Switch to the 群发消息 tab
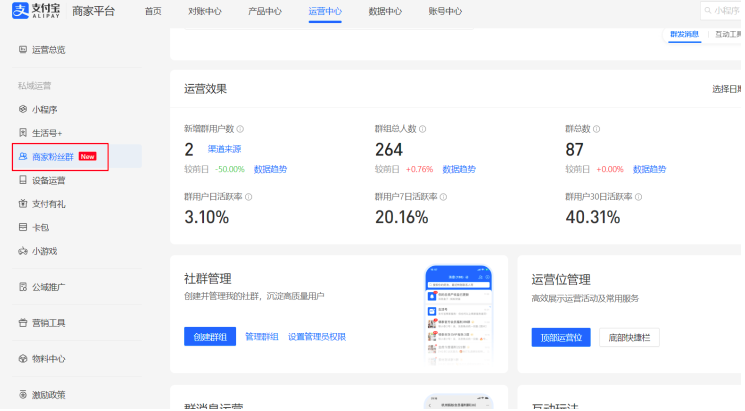This screenshot has width=745, height=411. pyautogui.click(x=684, y=34)
